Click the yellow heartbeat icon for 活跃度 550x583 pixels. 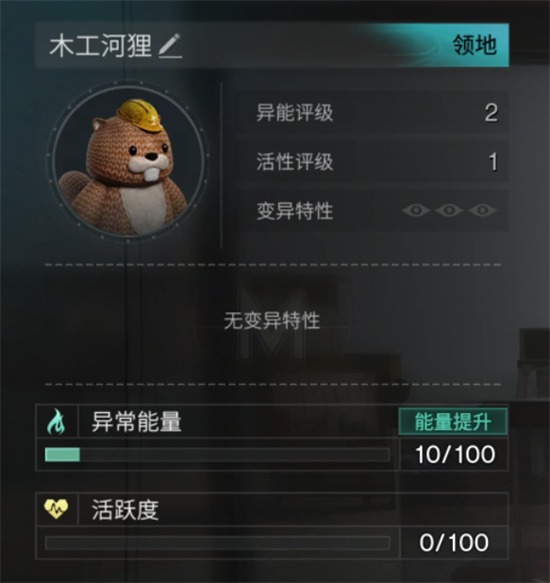click(x=56, y=509)
